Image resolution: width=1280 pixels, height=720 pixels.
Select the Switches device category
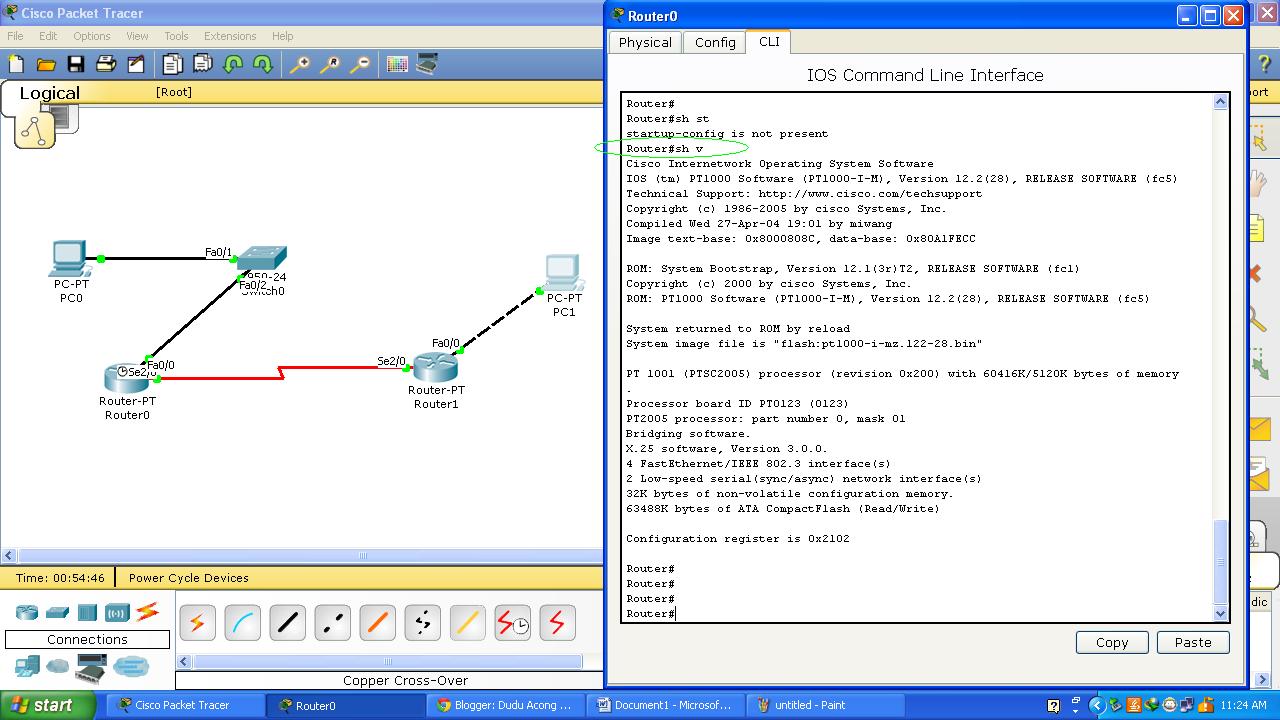click(57, 612)
